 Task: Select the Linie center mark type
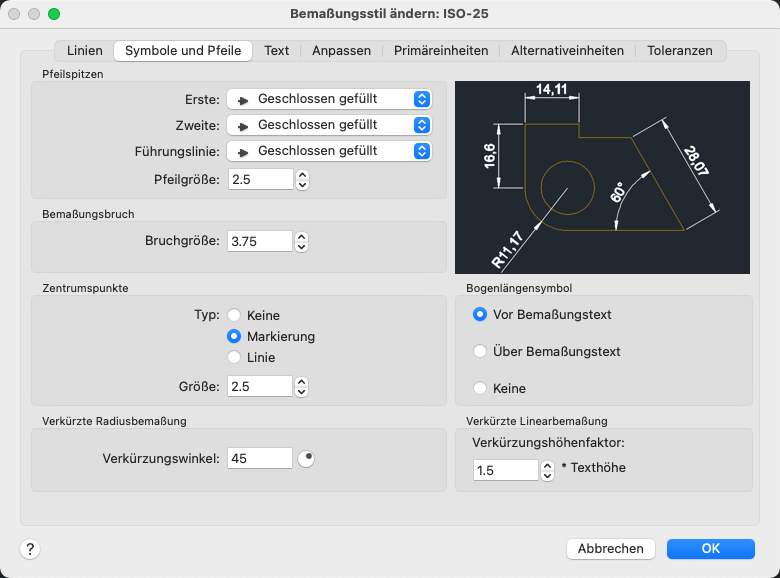click(x=235, y=357)
